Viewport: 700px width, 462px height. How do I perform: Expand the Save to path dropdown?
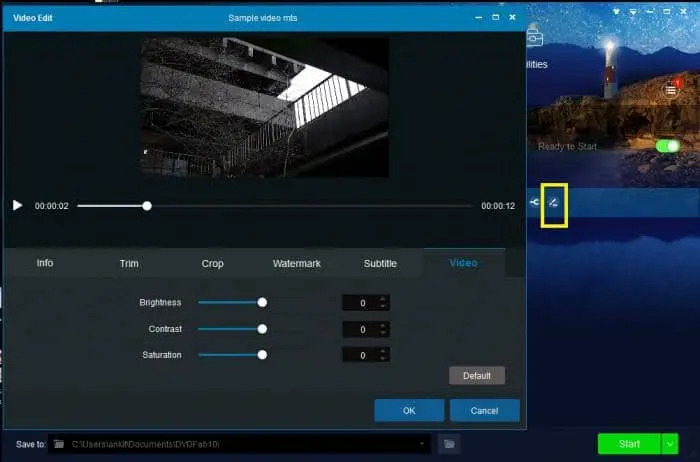coord(424,443)
